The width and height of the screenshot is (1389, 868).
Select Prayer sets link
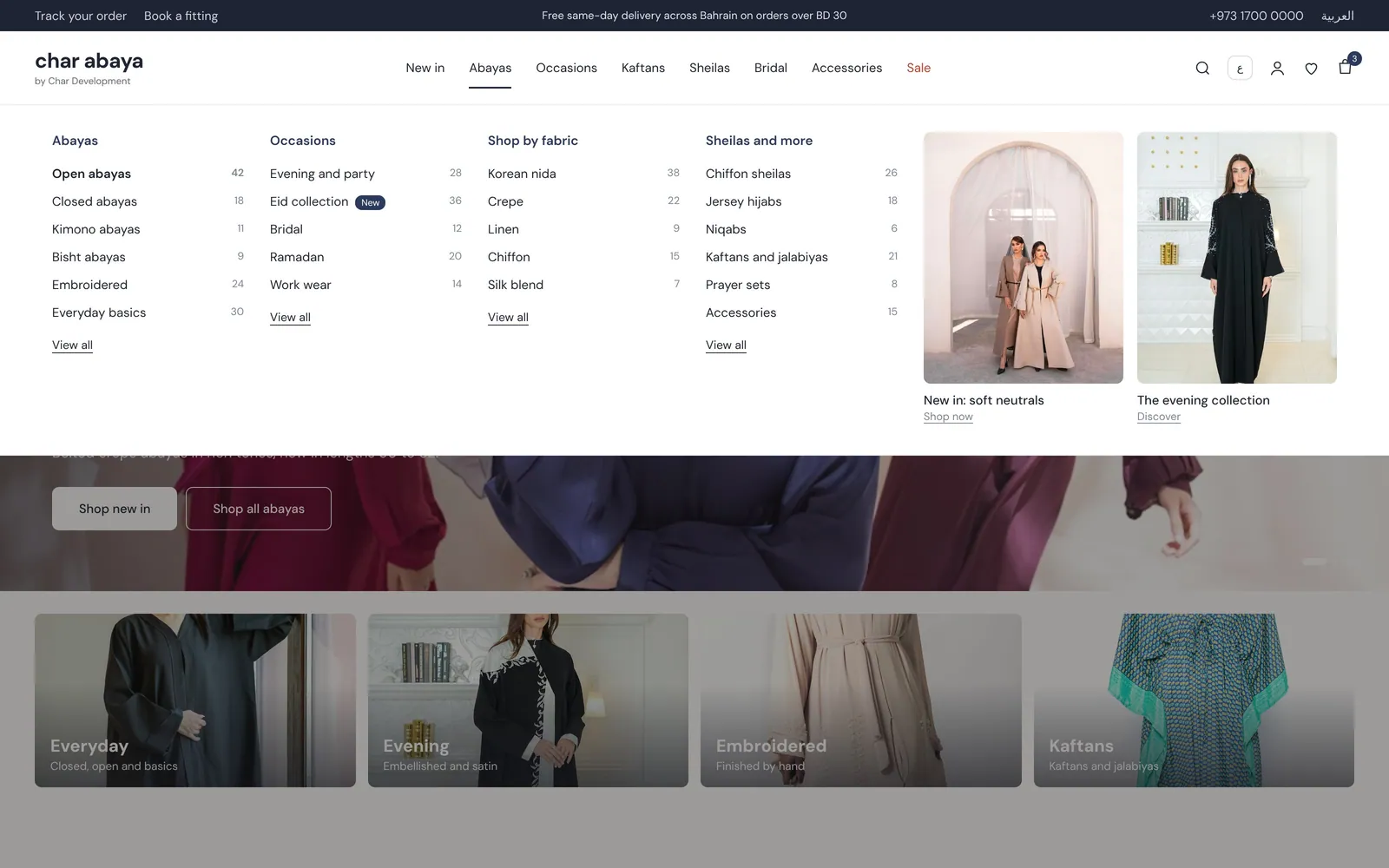click(x=801, y=285)
